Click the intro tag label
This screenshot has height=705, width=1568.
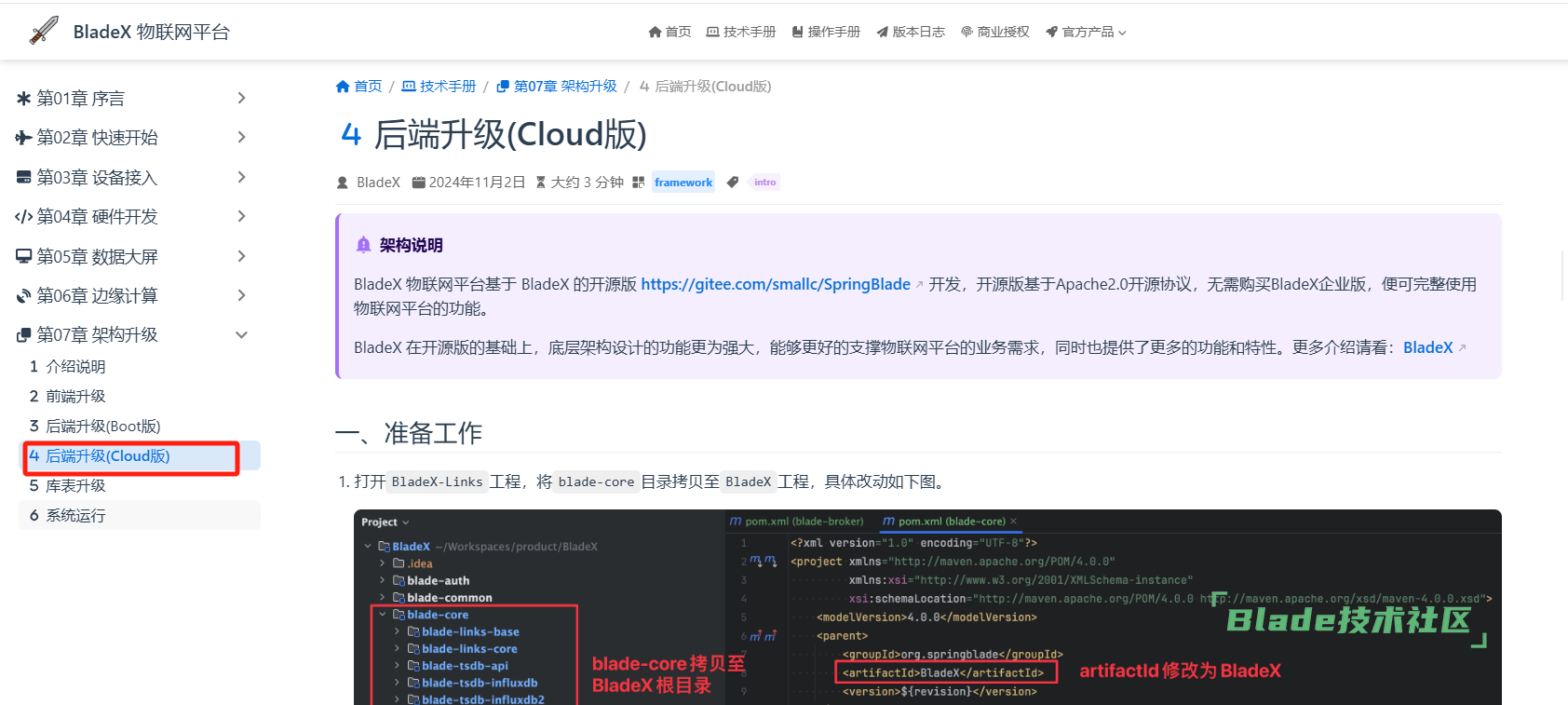[765, 183]
